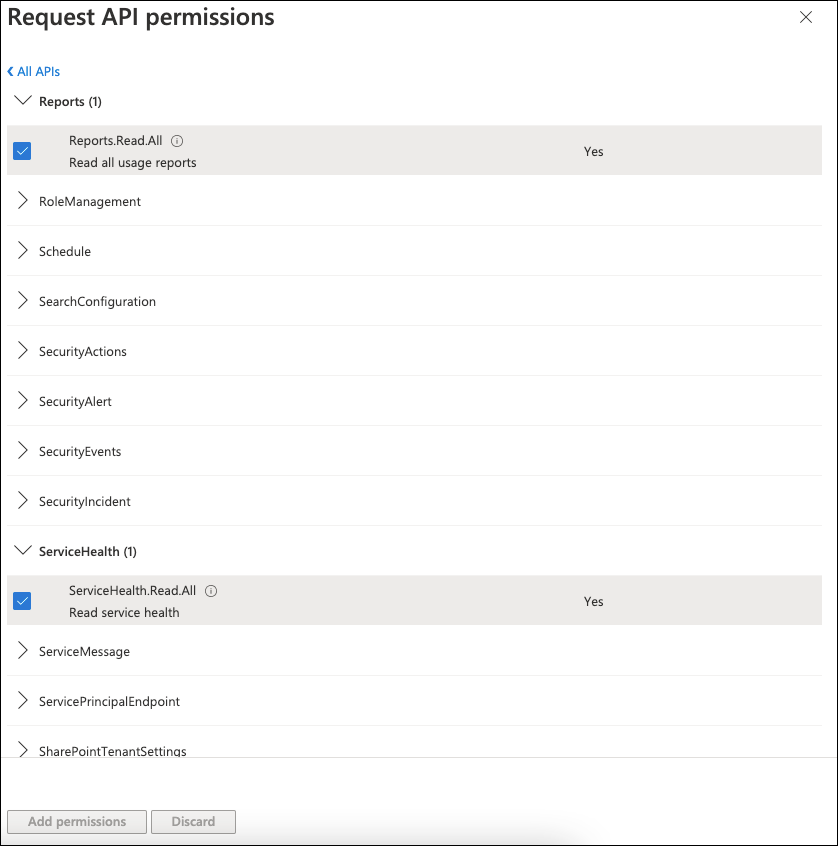
Task: Open the SecurityEvents permission group
Action: pyautogui.click(x=80, y=452)
